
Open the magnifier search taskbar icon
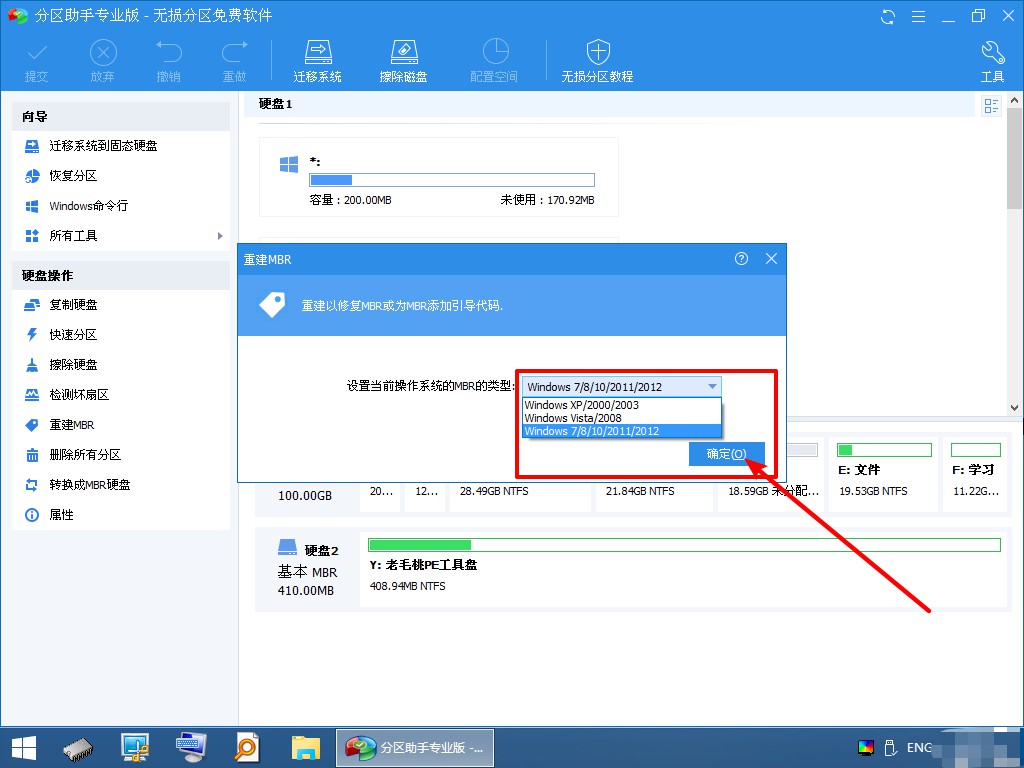coord(248,748)
